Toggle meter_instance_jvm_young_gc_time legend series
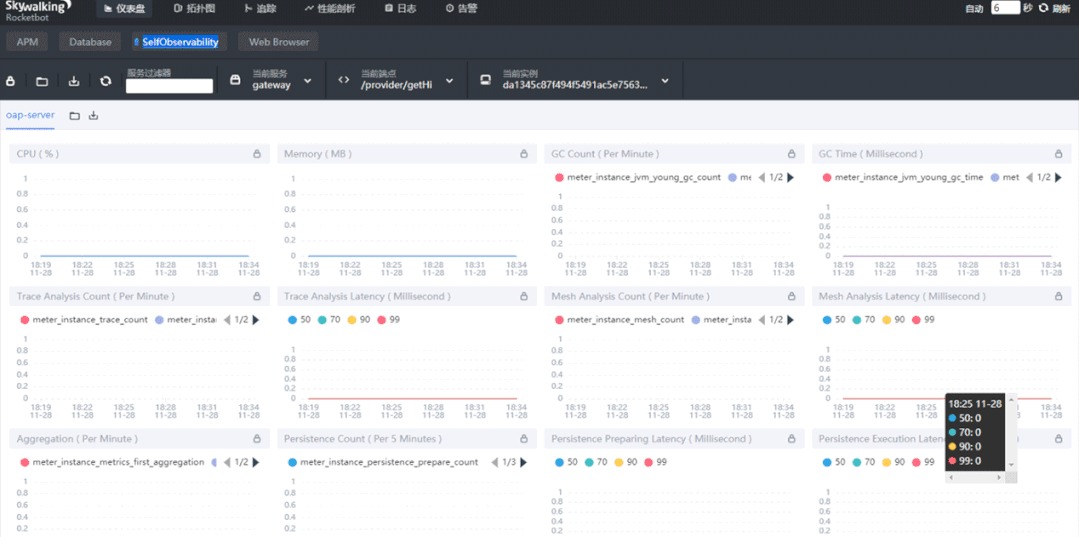Viewport: 1079px width, 537px height. (904, 178)
